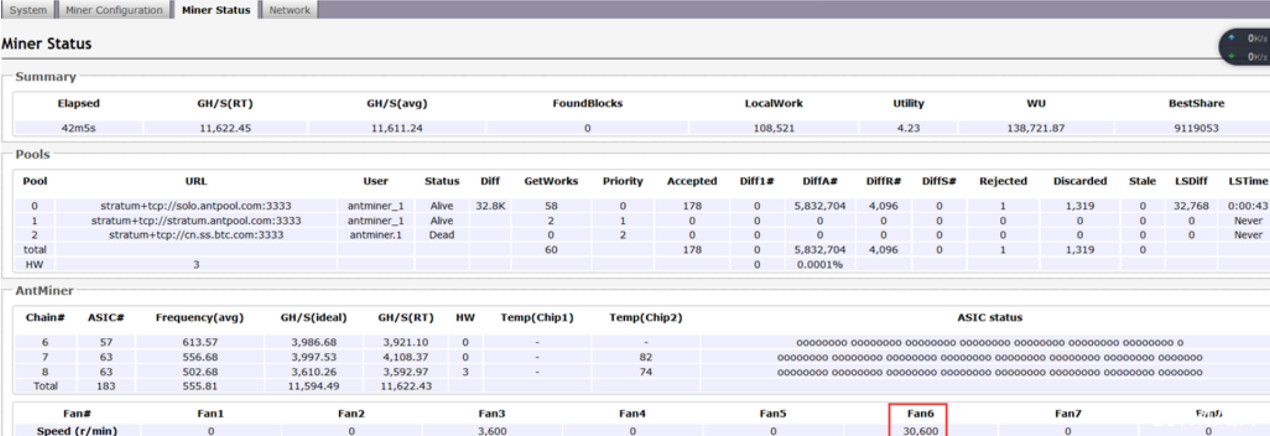This screenshot has width=1270, height=436.
Task: Click the Temp(Chip2) value 82
Action: (x=645, y=357)
